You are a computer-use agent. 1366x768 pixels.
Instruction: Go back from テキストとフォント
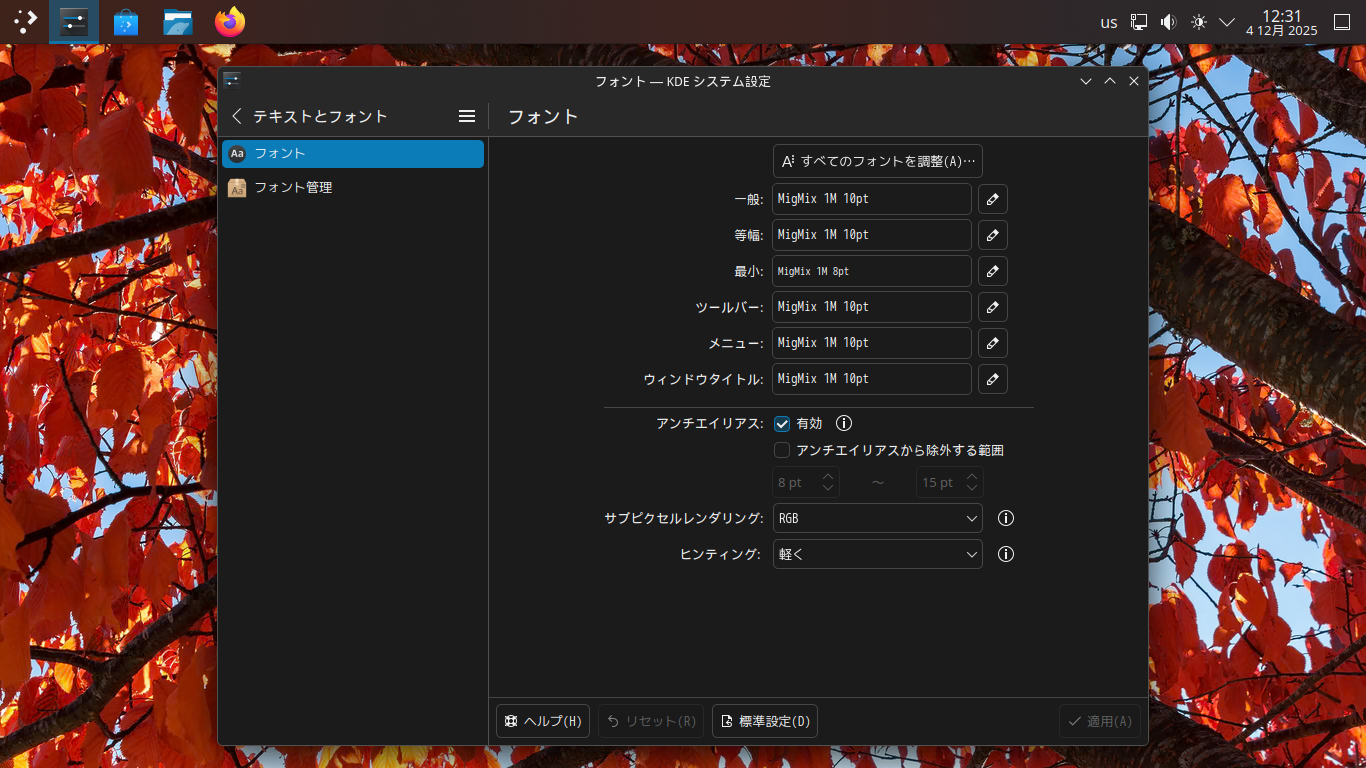237,116
